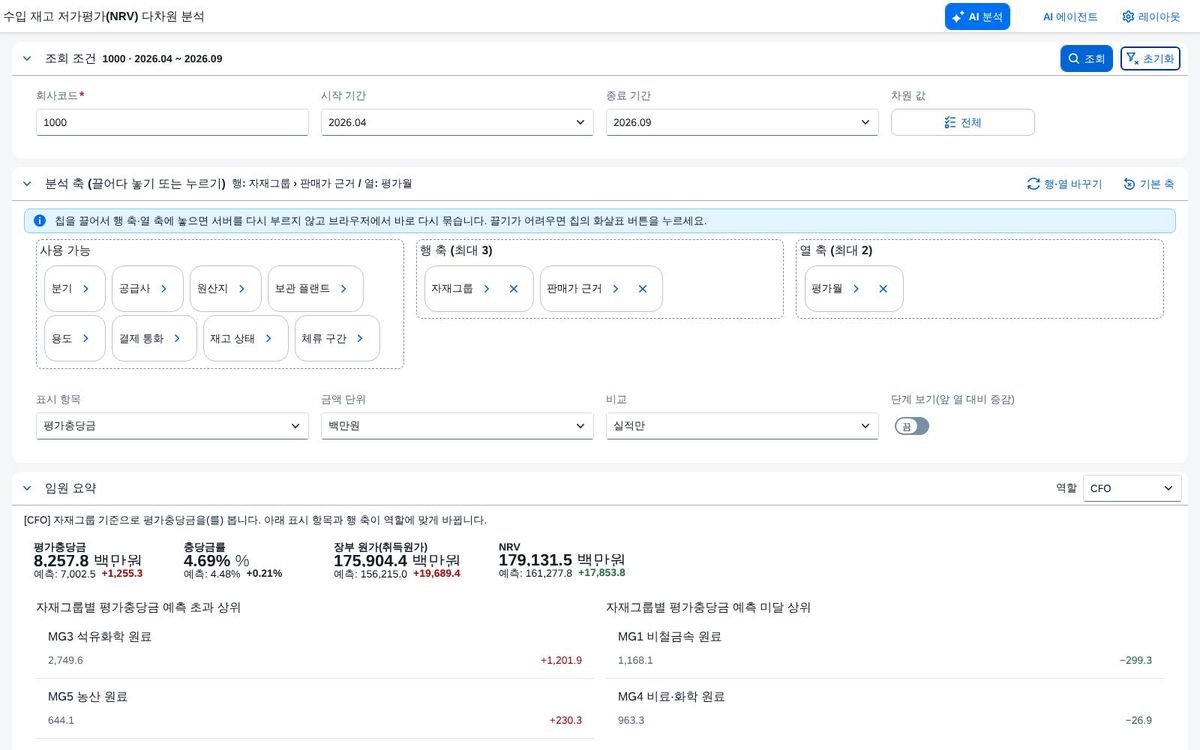Click the arrow on 재고 상태 chip
The height and width of the screenshot is (750, 1200).
click(269, 339)
